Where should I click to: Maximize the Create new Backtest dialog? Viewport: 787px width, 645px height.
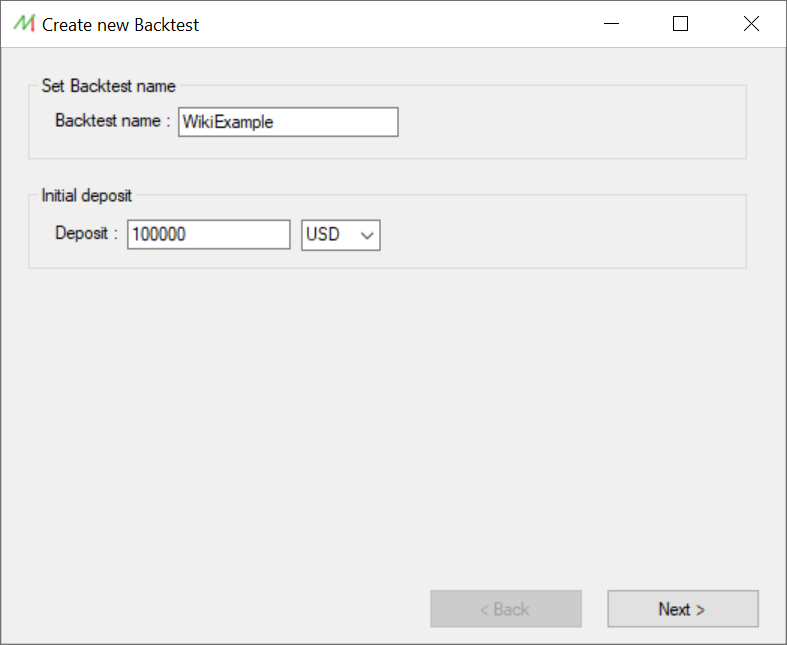(680, 24)
